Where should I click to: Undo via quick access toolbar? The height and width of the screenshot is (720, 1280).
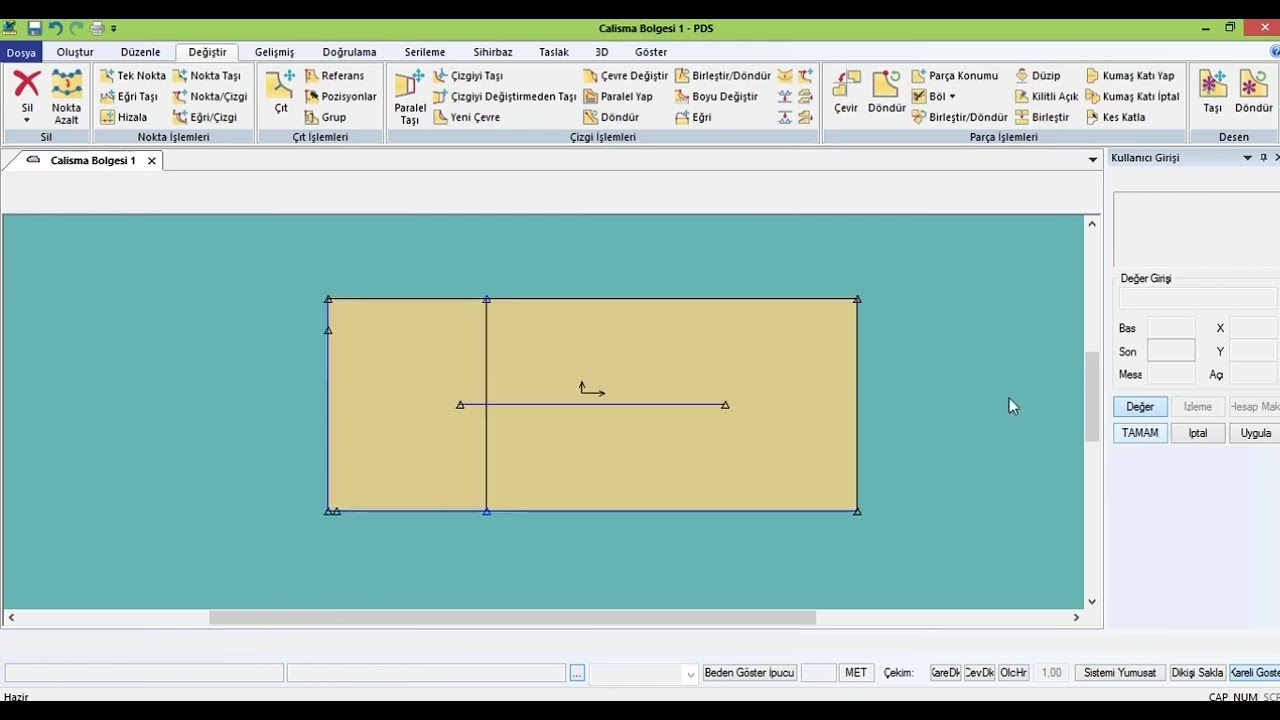pos(55,28)
